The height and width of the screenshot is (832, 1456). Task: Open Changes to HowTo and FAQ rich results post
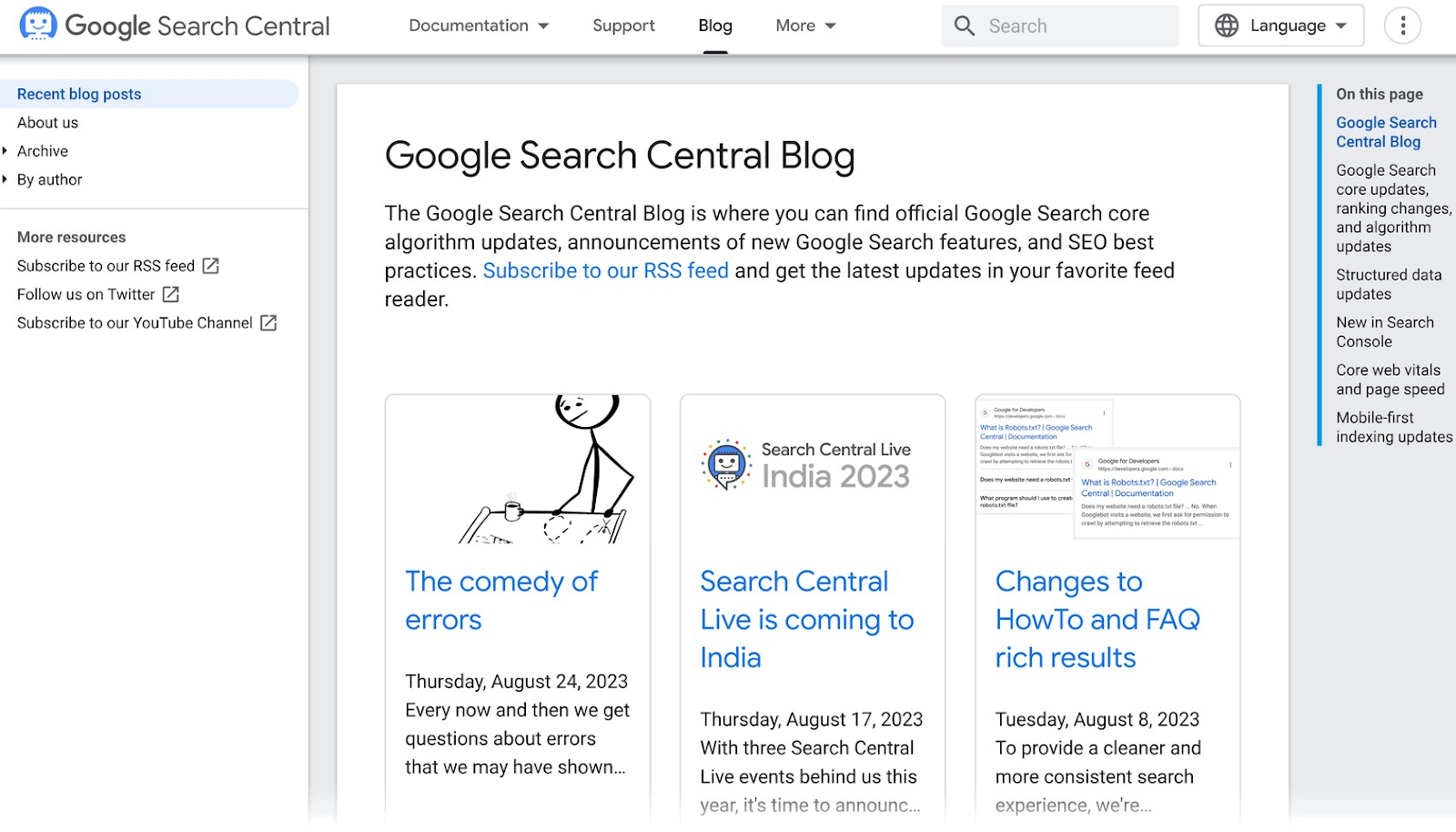point(1097,619)
